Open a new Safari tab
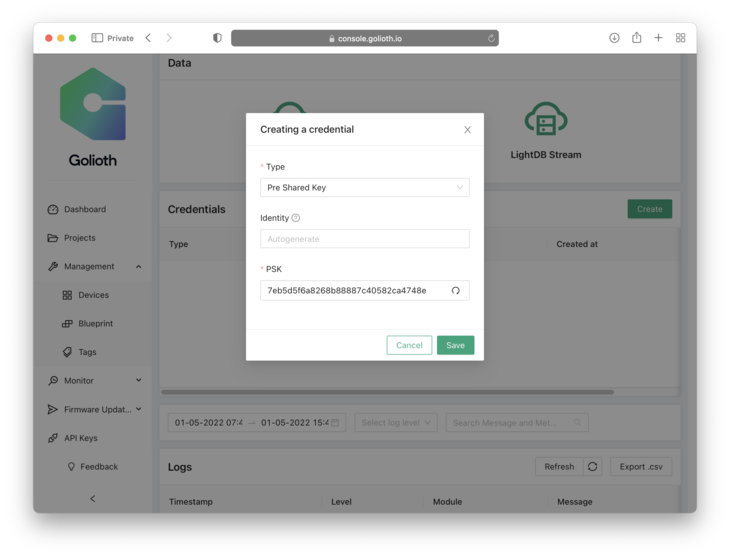 pos(658,38)
